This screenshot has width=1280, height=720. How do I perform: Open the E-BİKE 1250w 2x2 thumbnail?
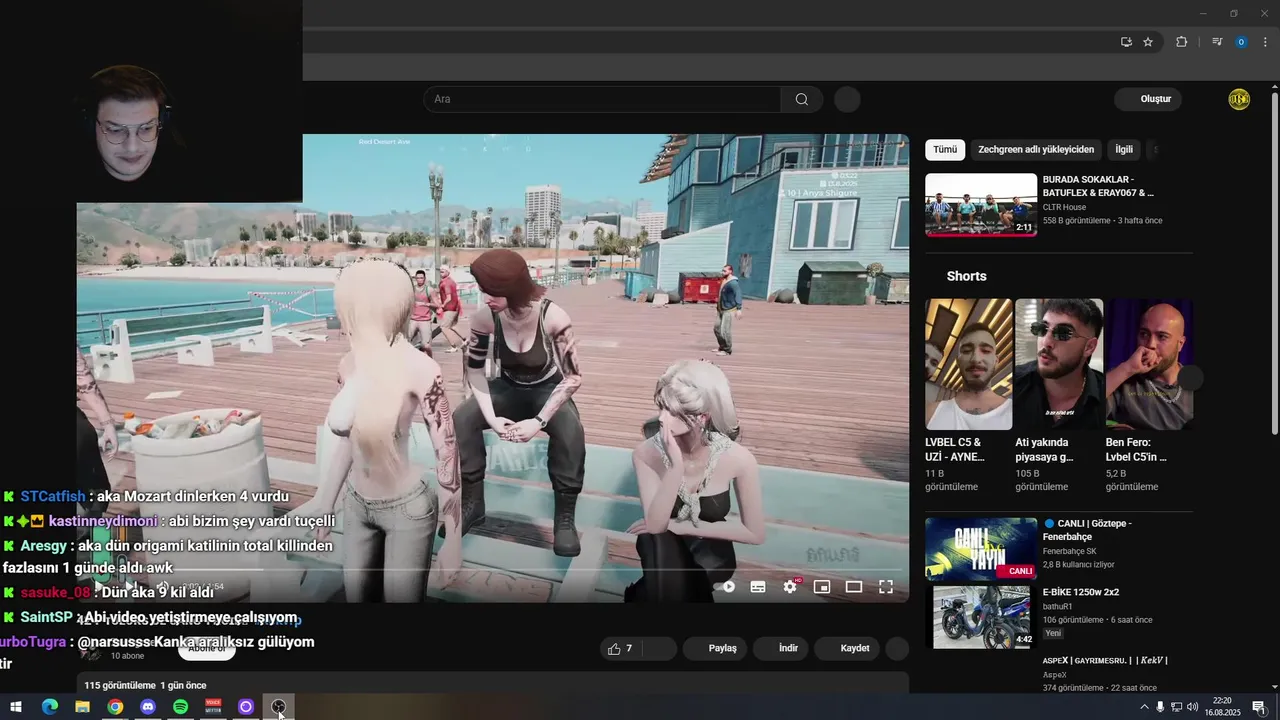981,617
